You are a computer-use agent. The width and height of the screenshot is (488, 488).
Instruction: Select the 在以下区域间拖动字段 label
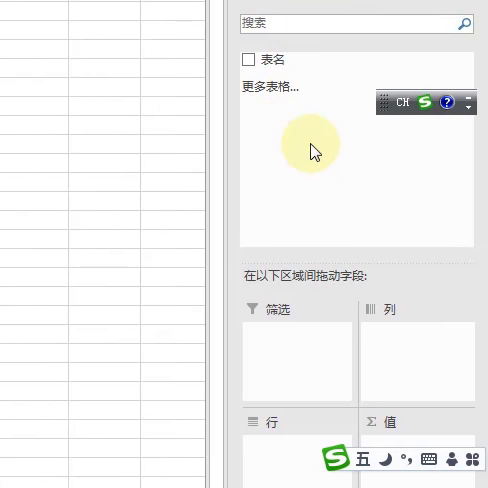[x=305, y=276]
